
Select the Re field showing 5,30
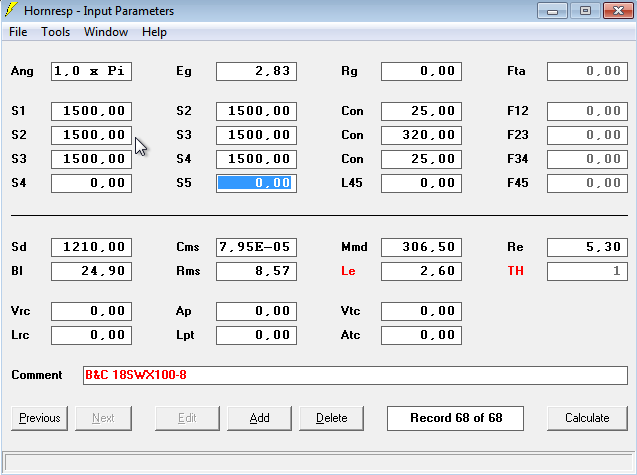click(x=587, y=247)
